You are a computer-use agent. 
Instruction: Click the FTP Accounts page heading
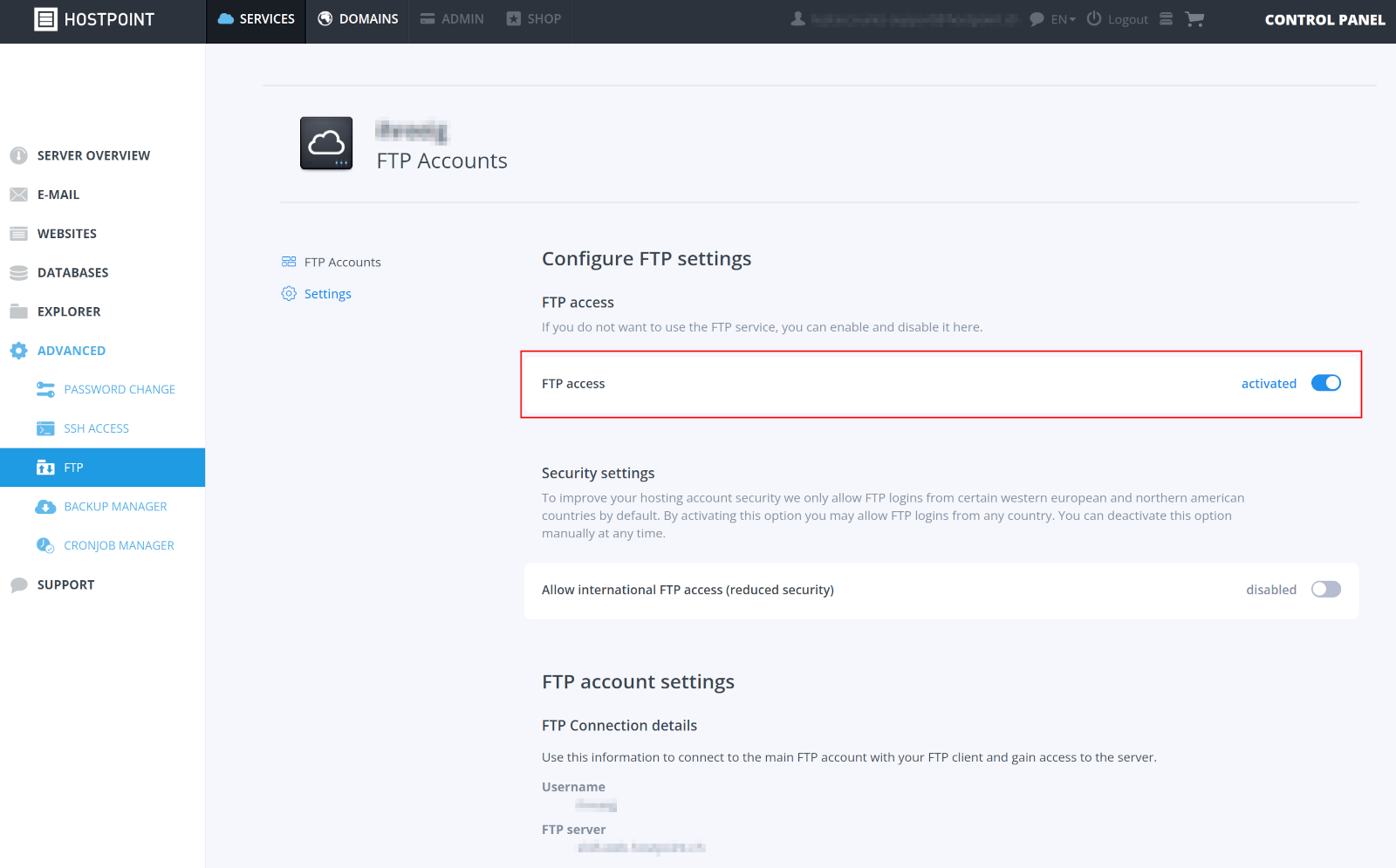(441, 161)
